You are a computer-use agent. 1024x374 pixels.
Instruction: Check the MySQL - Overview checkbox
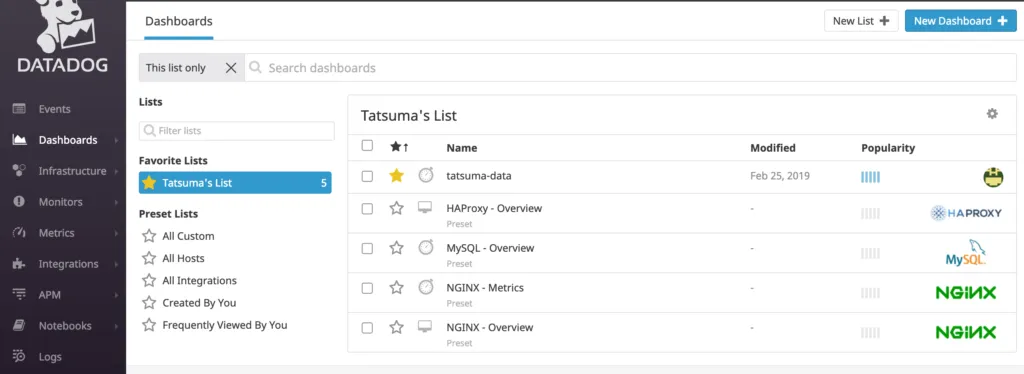coord(367,249)
